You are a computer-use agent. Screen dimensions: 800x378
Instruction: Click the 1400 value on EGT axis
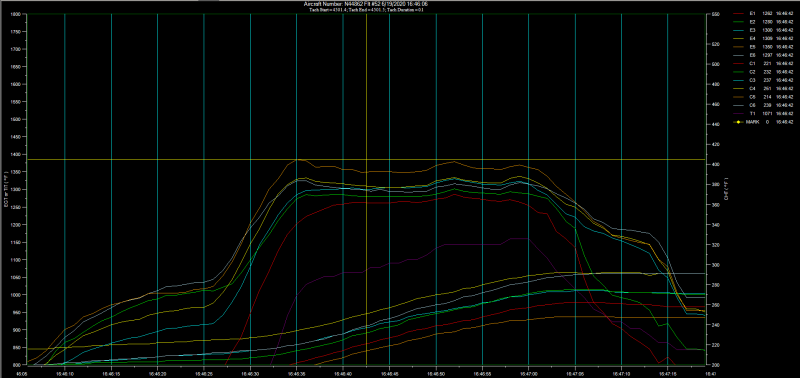point(17,154)
